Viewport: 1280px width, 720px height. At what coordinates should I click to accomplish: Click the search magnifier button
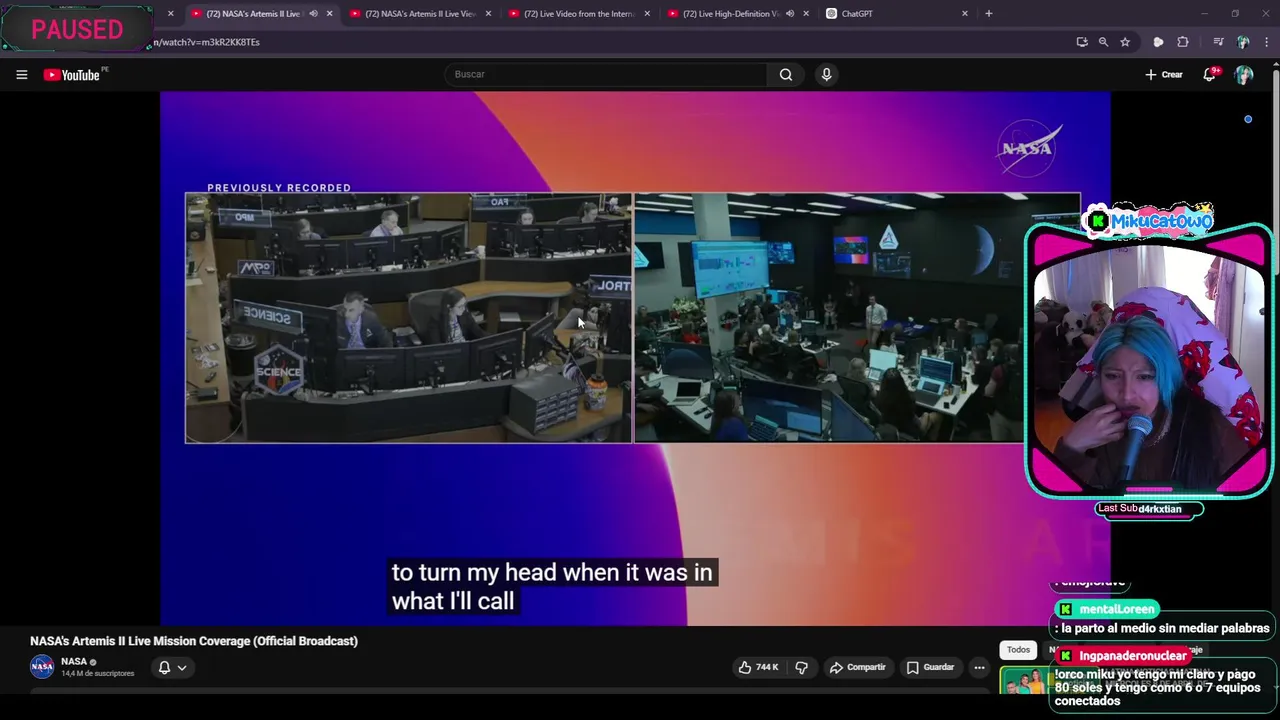pyautogui.click(x=786, y=75)
